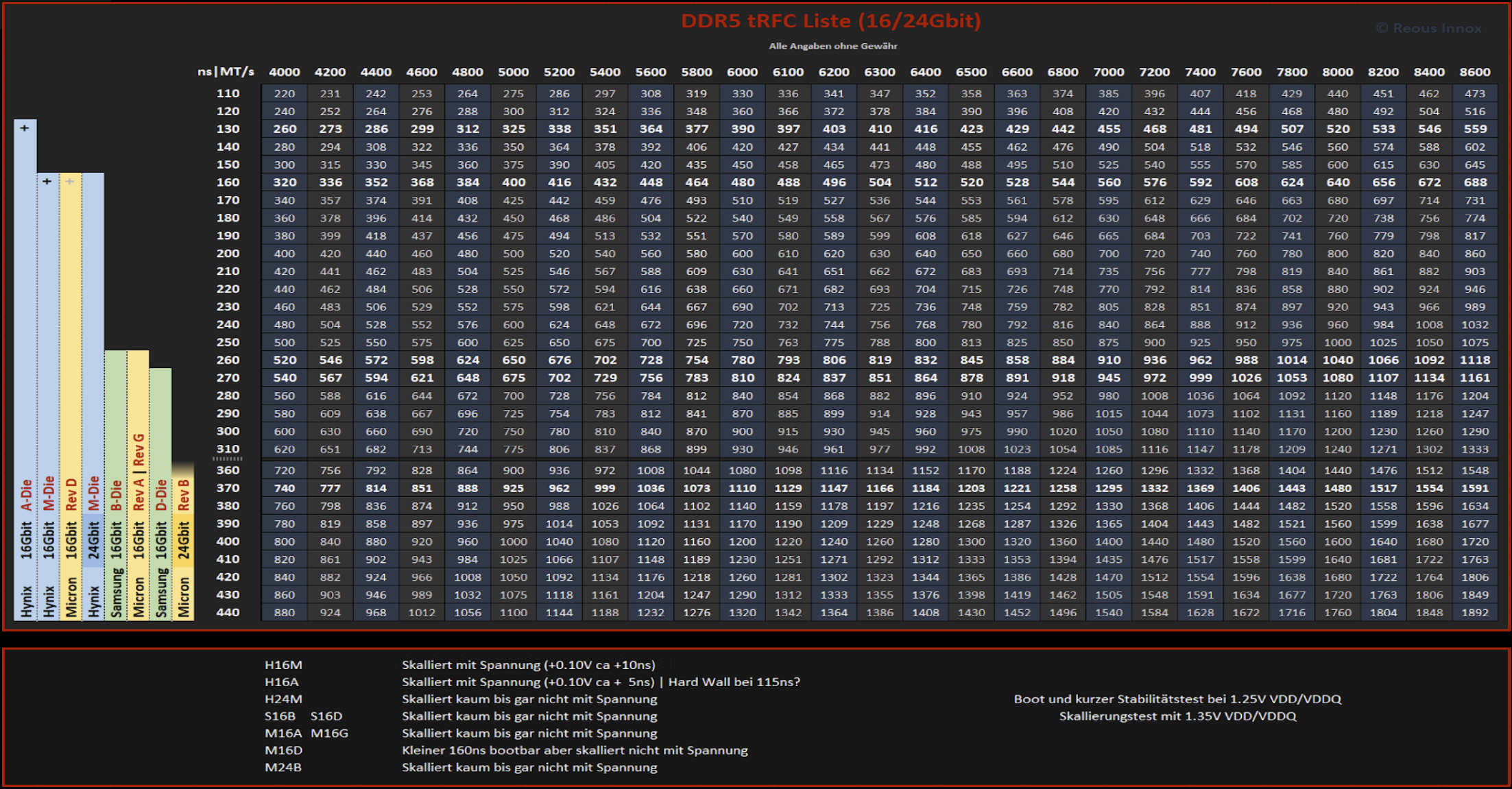
Task: Select the 440 ns row label
Action: [228, 612]
